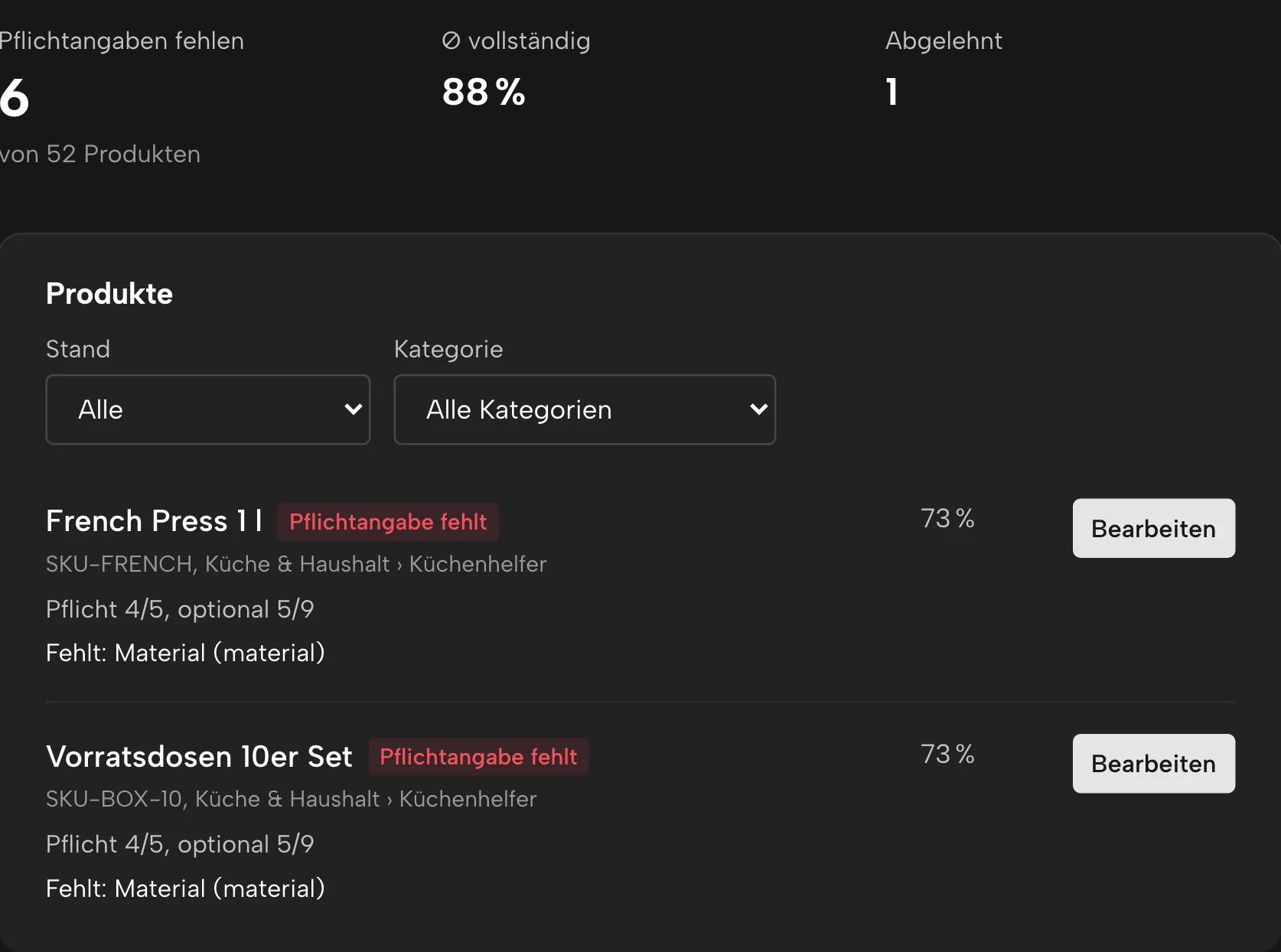Click the Abgelehnt label

[x=944, y=41]
